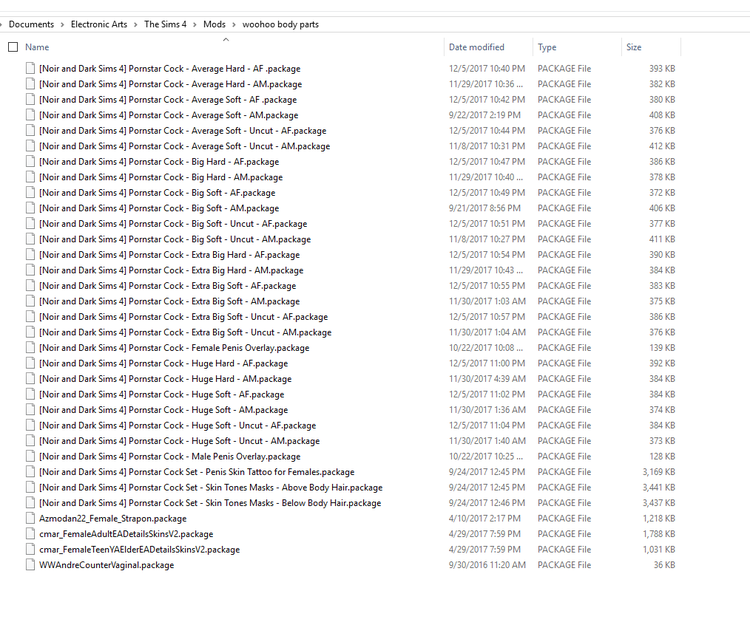Expand chevron after The Sims 4 breadcrumb

click(195, 24)
